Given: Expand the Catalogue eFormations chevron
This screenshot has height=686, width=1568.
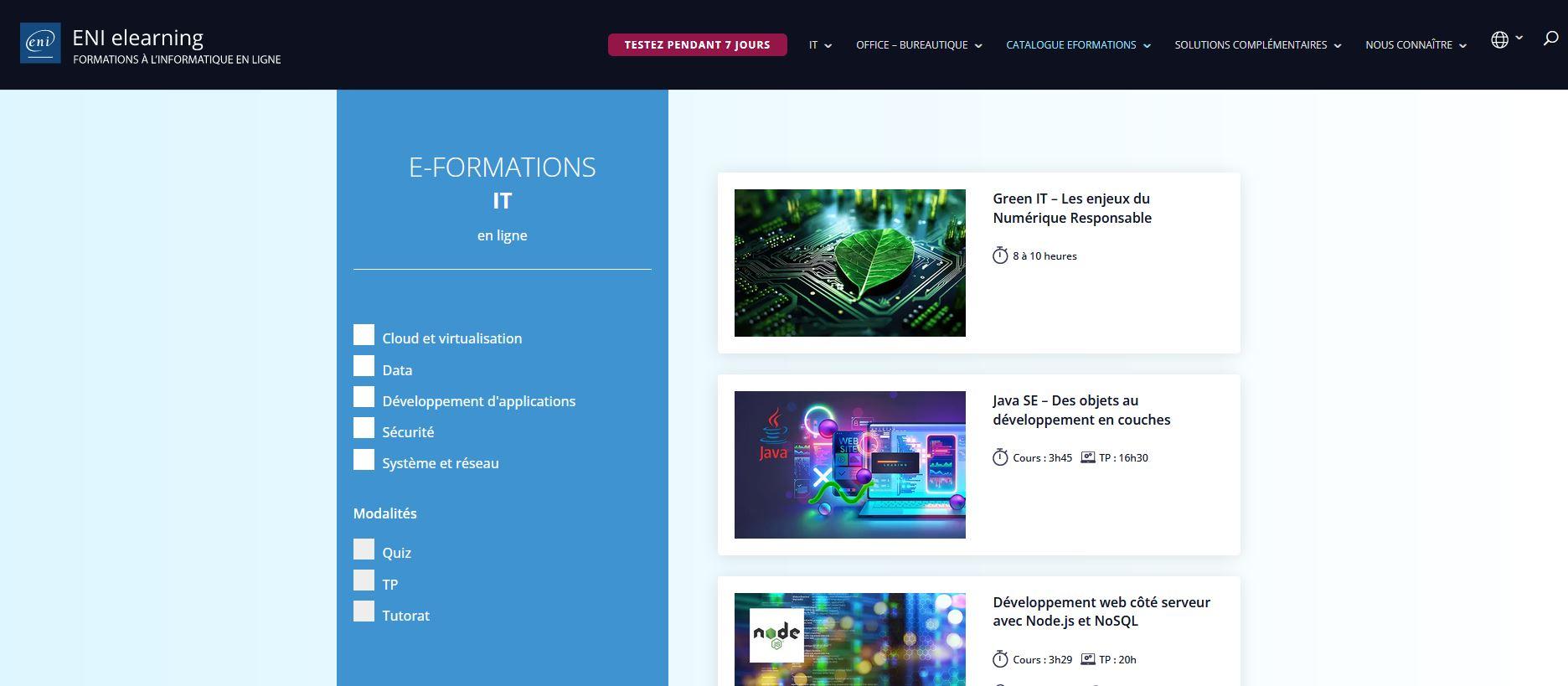Looking at the screenshot, I should coord(1147,46).
